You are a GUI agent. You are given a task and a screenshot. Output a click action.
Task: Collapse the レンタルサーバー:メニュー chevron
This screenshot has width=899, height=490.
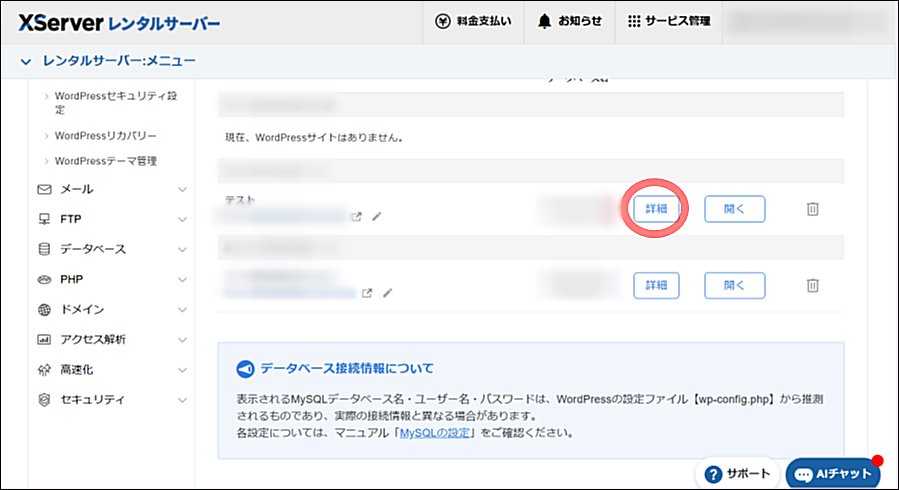coord(26,61)
